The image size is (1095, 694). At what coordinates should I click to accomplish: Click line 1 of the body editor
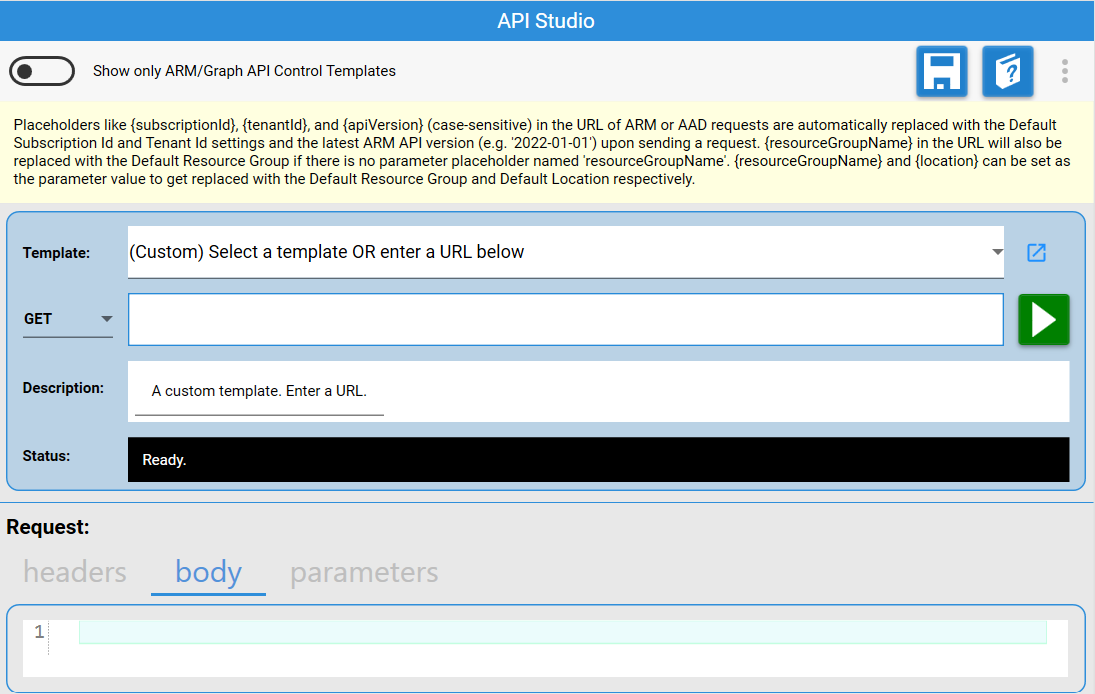click(x=562, y=632)
